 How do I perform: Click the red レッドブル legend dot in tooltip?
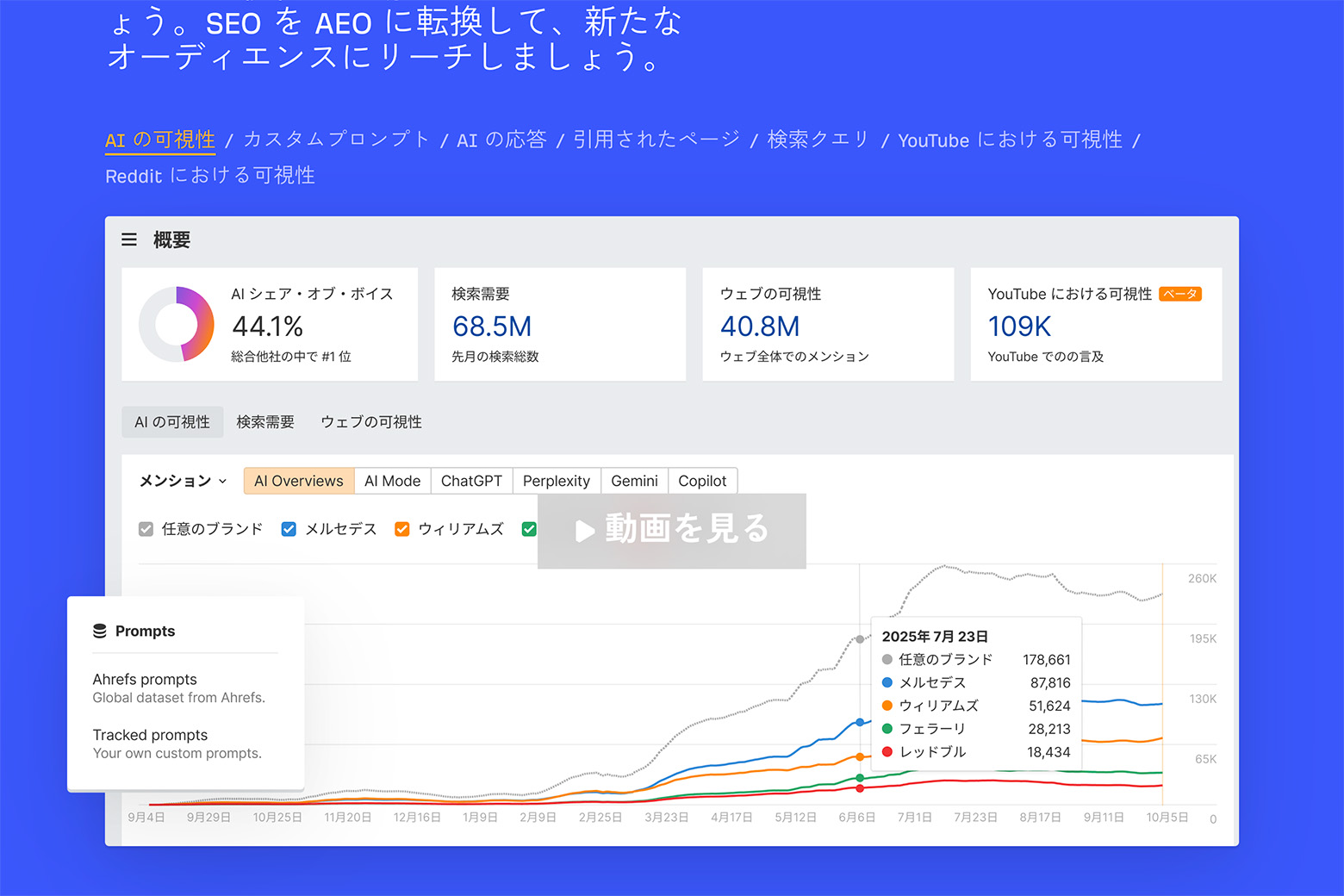(887, 752)
